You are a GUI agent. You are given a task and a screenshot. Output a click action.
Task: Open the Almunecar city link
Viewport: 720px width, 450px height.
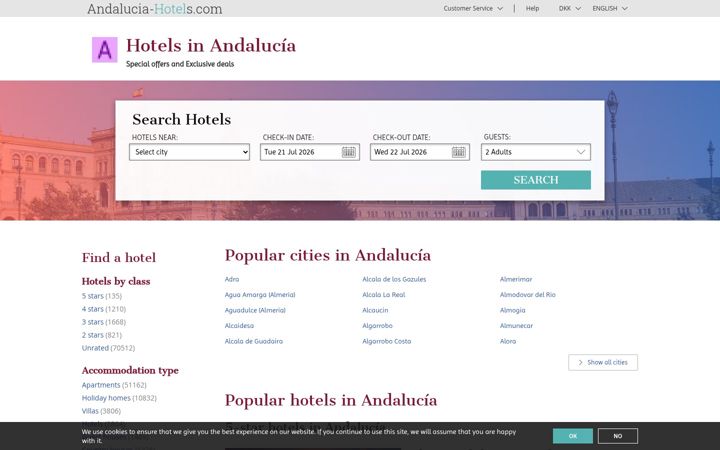[x=517, y=326]
